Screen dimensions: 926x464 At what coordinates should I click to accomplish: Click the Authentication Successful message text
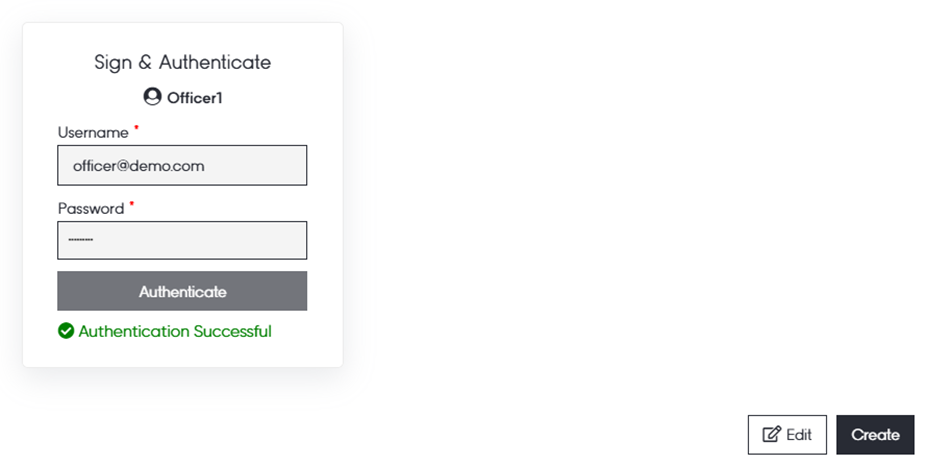(x=175, y=331)
